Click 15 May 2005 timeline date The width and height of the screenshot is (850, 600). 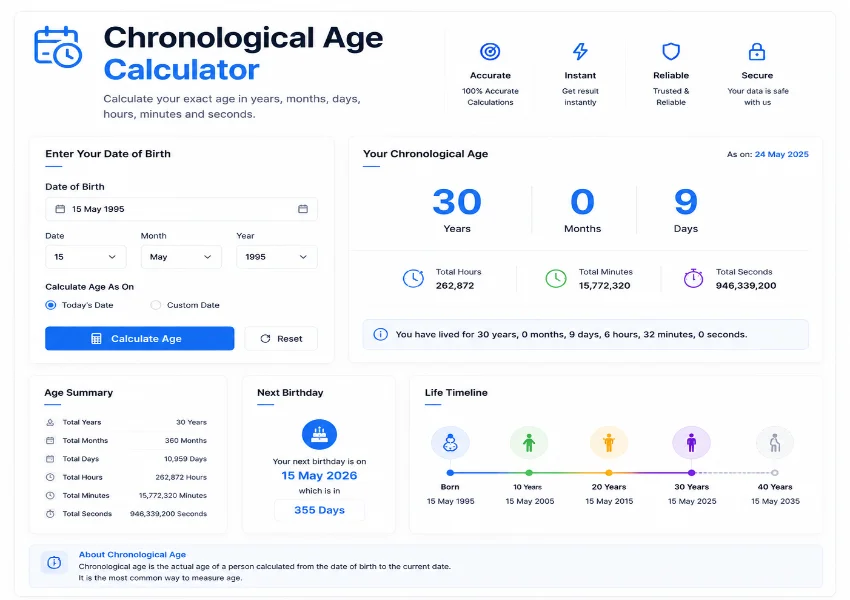530,501
